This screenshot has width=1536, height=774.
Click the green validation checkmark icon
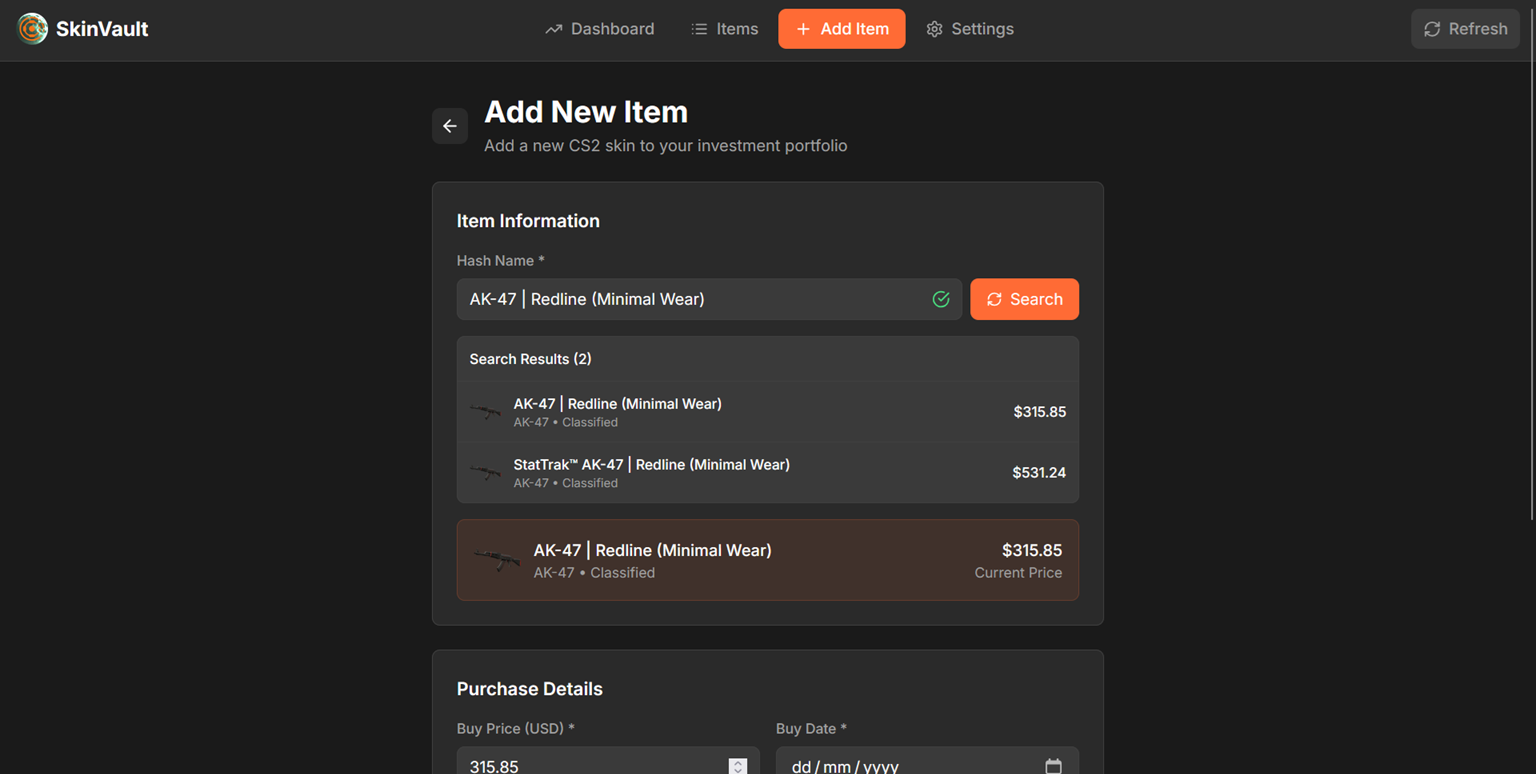(x=940, y=299)
